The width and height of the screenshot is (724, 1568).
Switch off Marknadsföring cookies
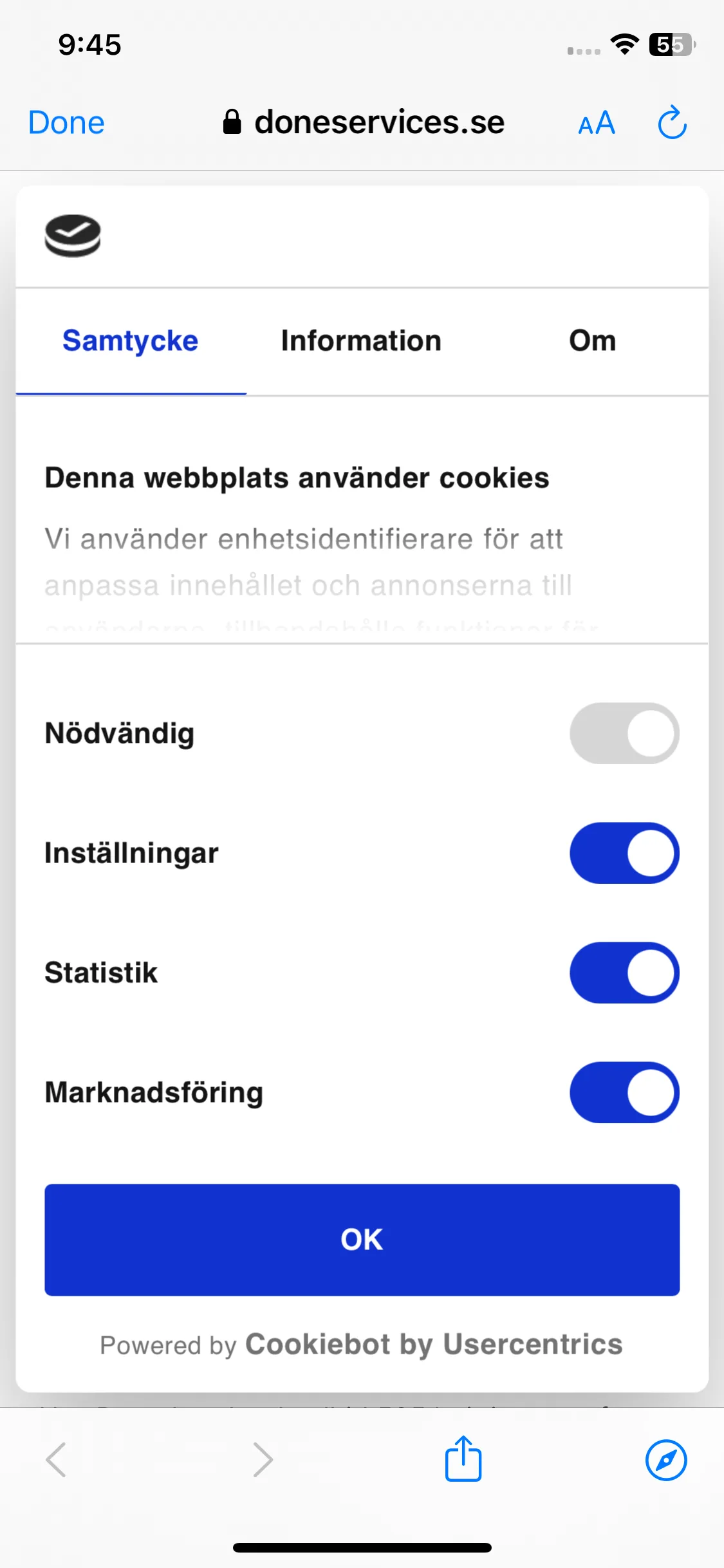624,1092
